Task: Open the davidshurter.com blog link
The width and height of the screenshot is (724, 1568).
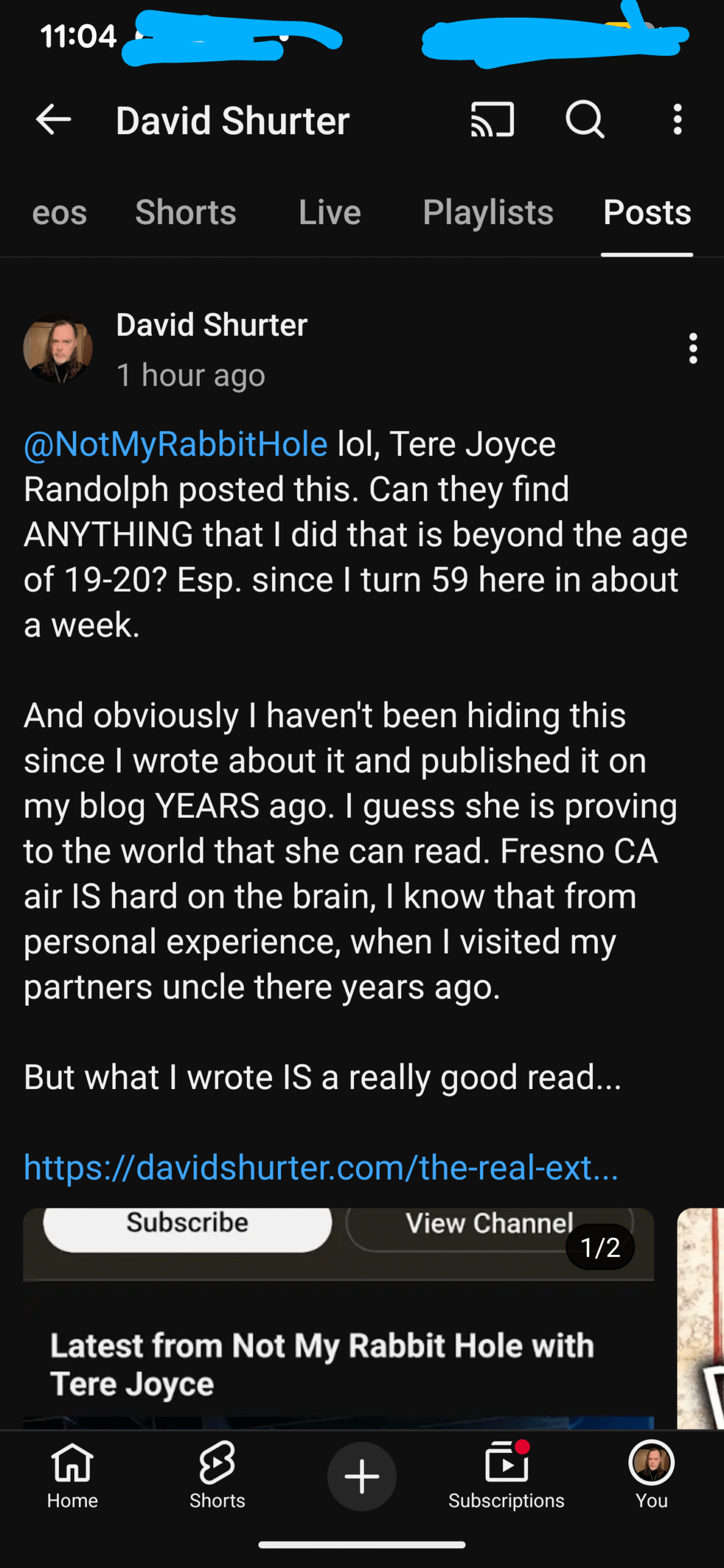Action: (x=321, y=1167)
